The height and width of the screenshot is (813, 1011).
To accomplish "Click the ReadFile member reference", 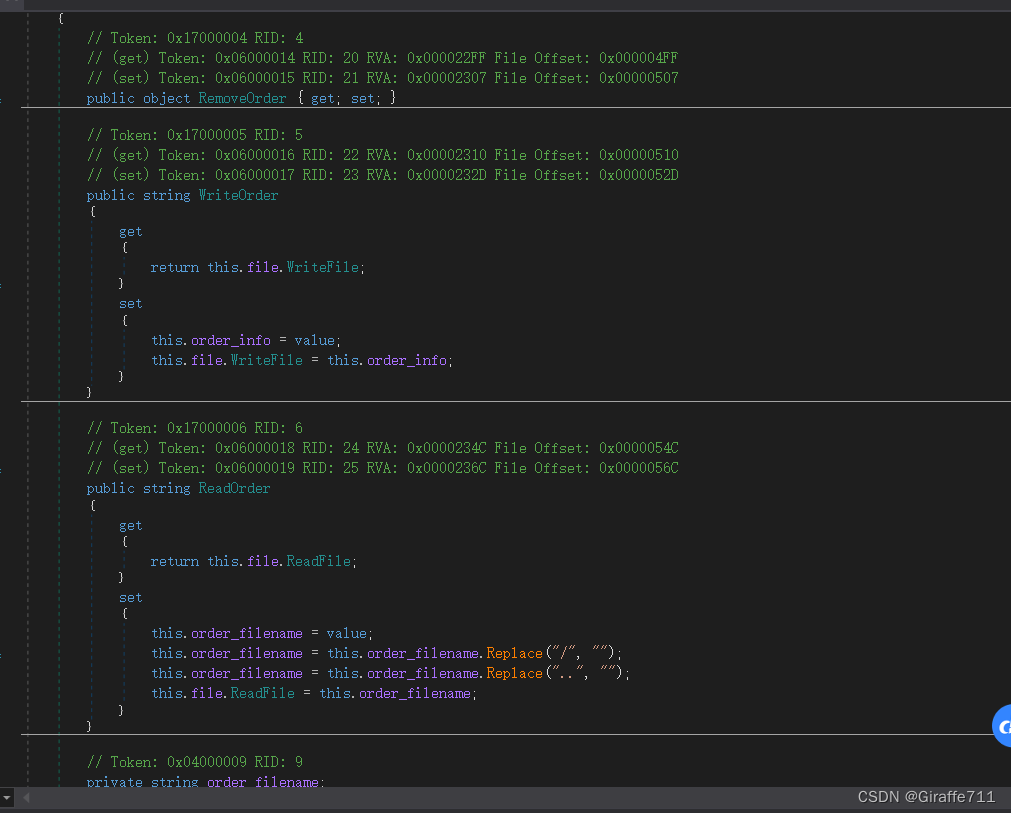I will 318,561.
